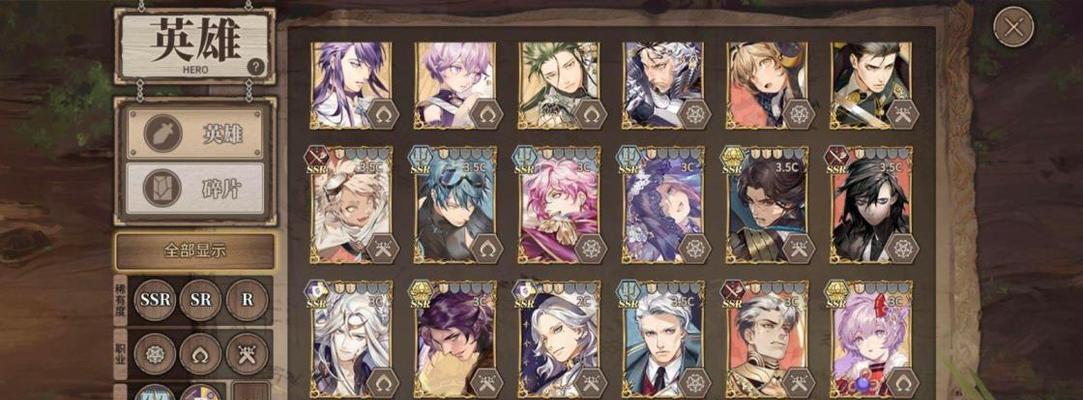Viewport: 1083px width, 400px height.
Task: Switch to the 碎片 tab
Action: click(195, 188)
